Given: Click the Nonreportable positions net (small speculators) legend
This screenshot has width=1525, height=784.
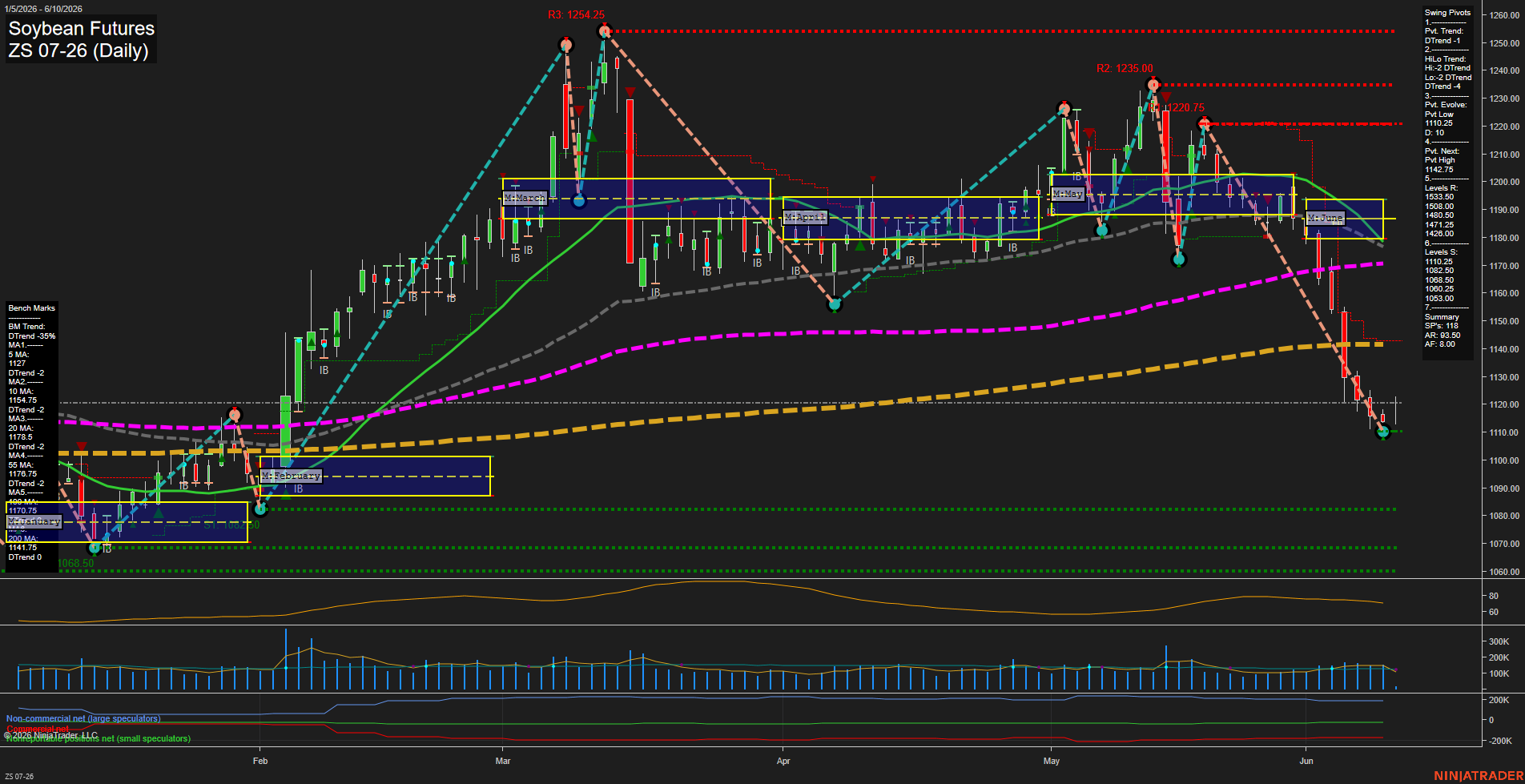Looking at the screenshot, I should coord(99,738).
